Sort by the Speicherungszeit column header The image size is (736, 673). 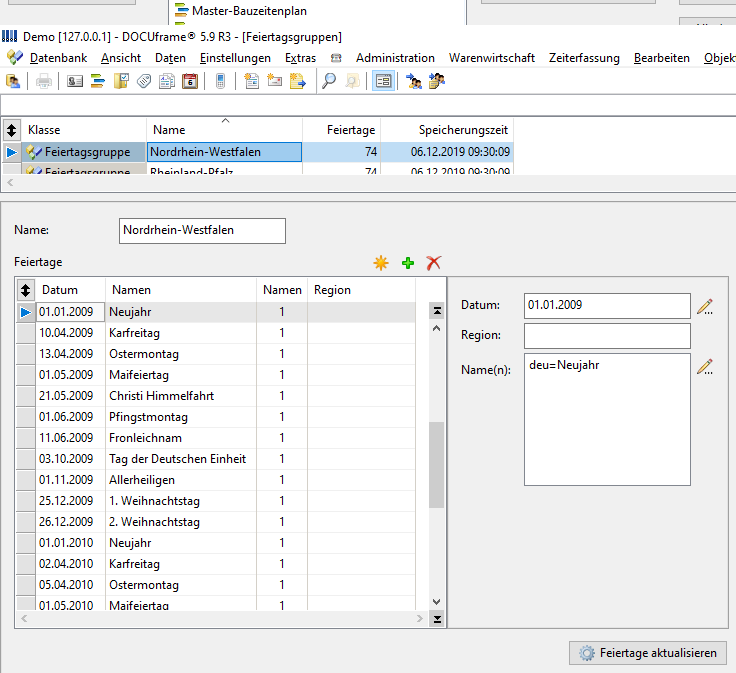[447, 130]
